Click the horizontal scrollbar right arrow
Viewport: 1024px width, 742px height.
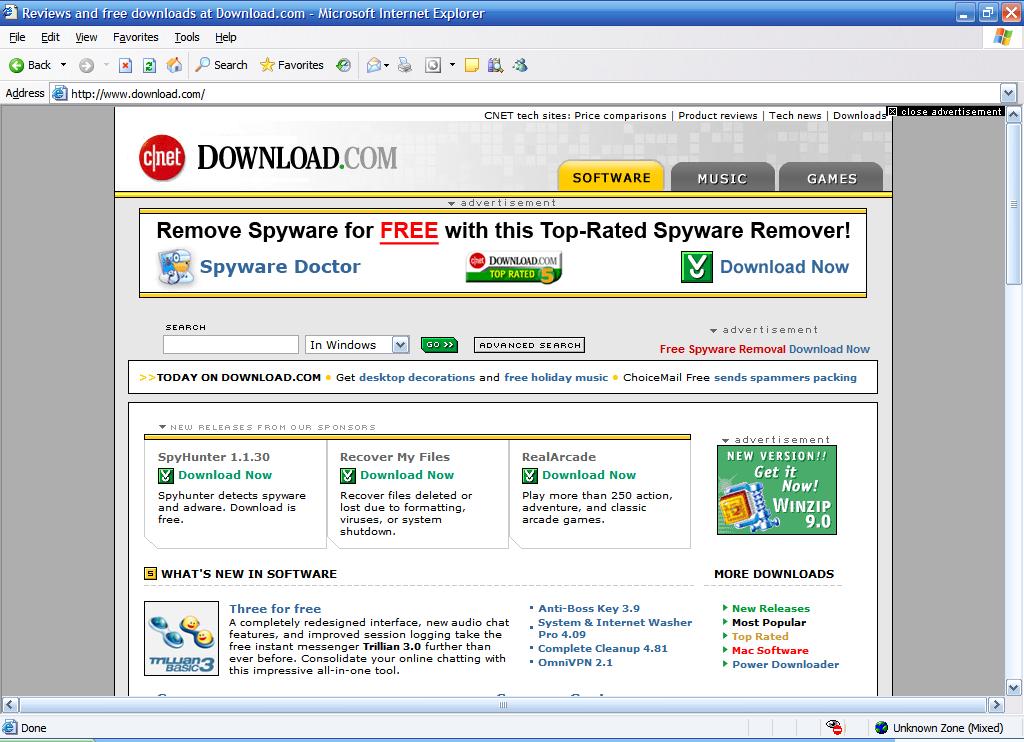pos(996,705)
